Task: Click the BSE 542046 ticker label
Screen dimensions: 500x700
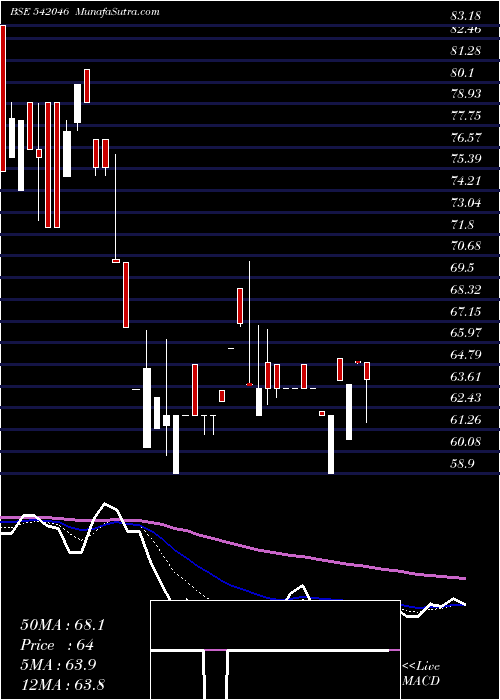Action: 39,12
